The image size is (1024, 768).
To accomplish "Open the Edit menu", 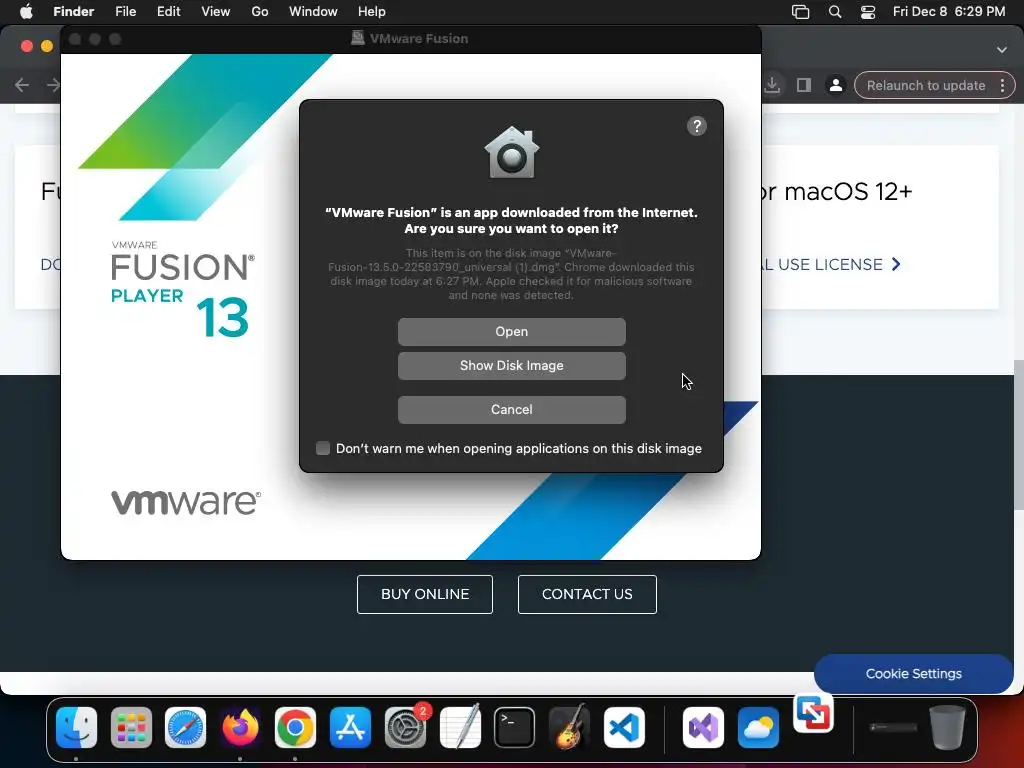I will click(x=168, y=12).
